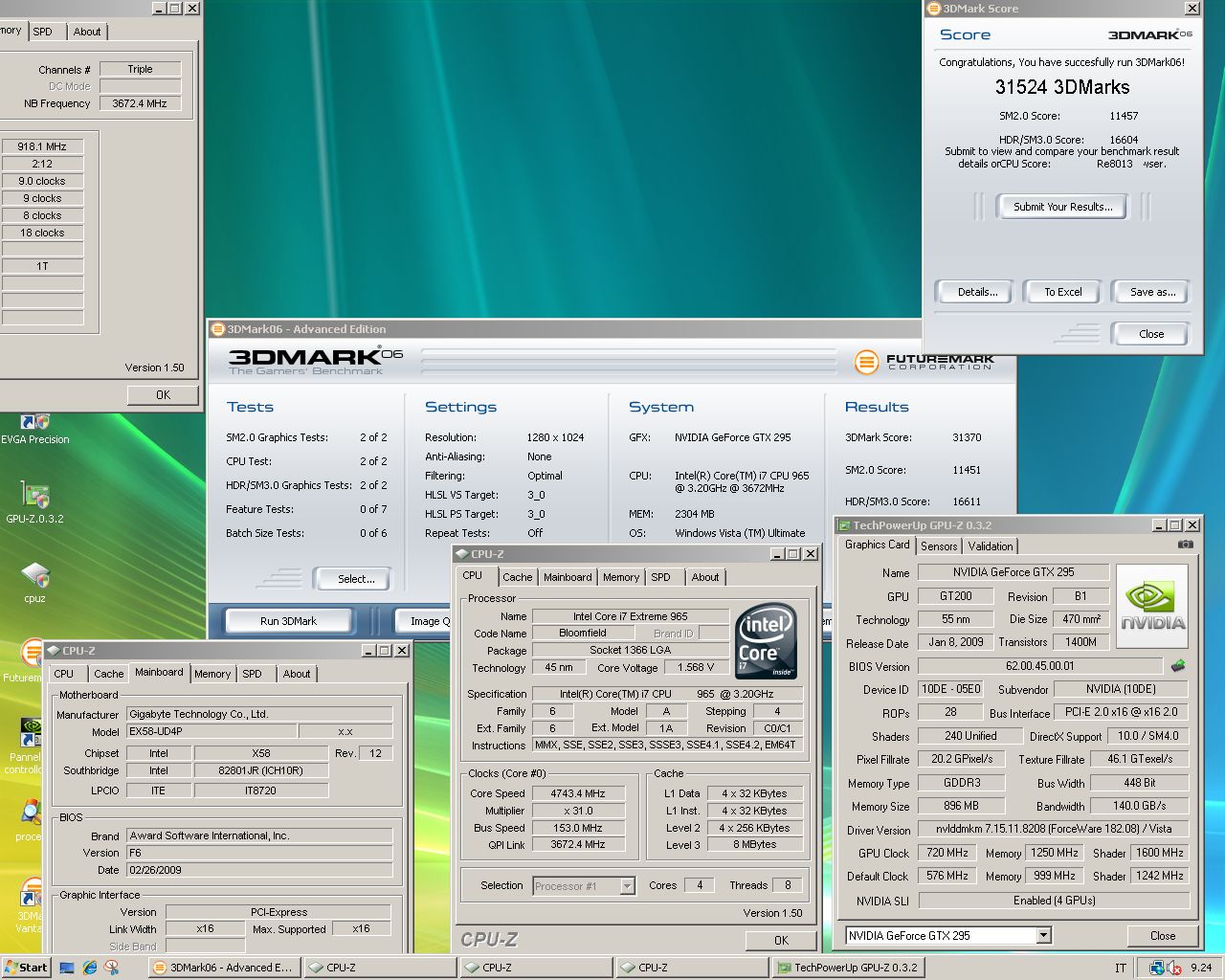Click the IT language indicator in taskbar

coord(1120,968)
